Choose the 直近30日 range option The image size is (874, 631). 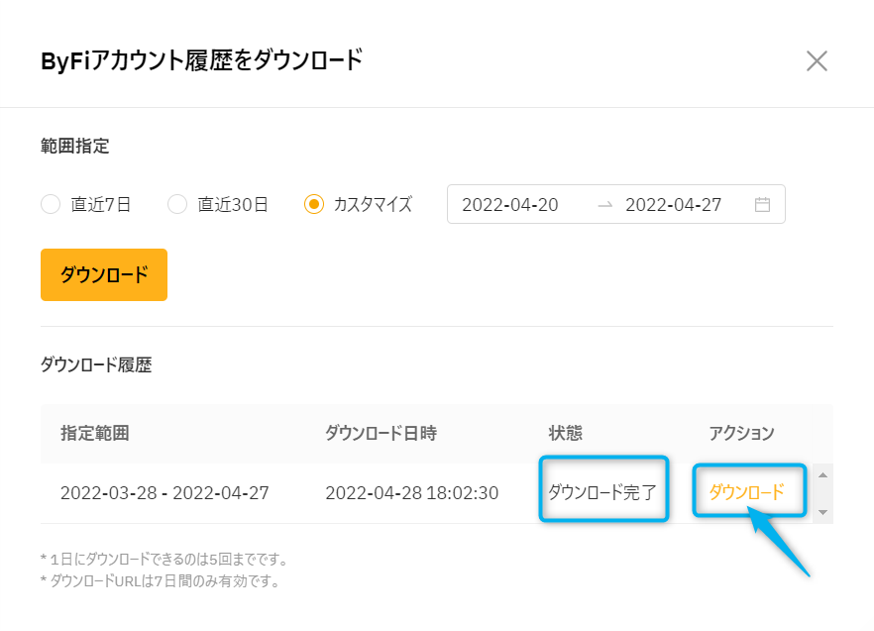[177, 204]
